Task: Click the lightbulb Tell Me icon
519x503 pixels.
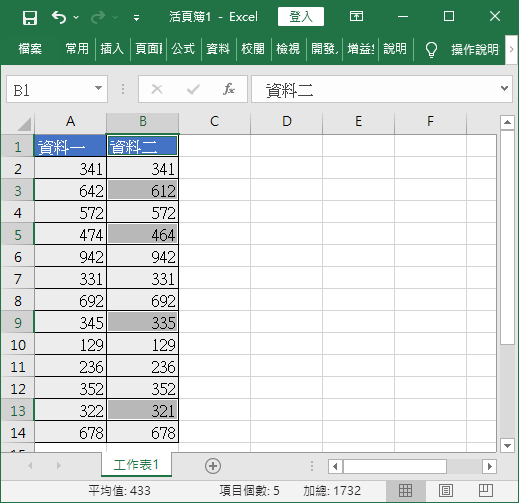Action: pyautogui.click(x=431, y=50)
